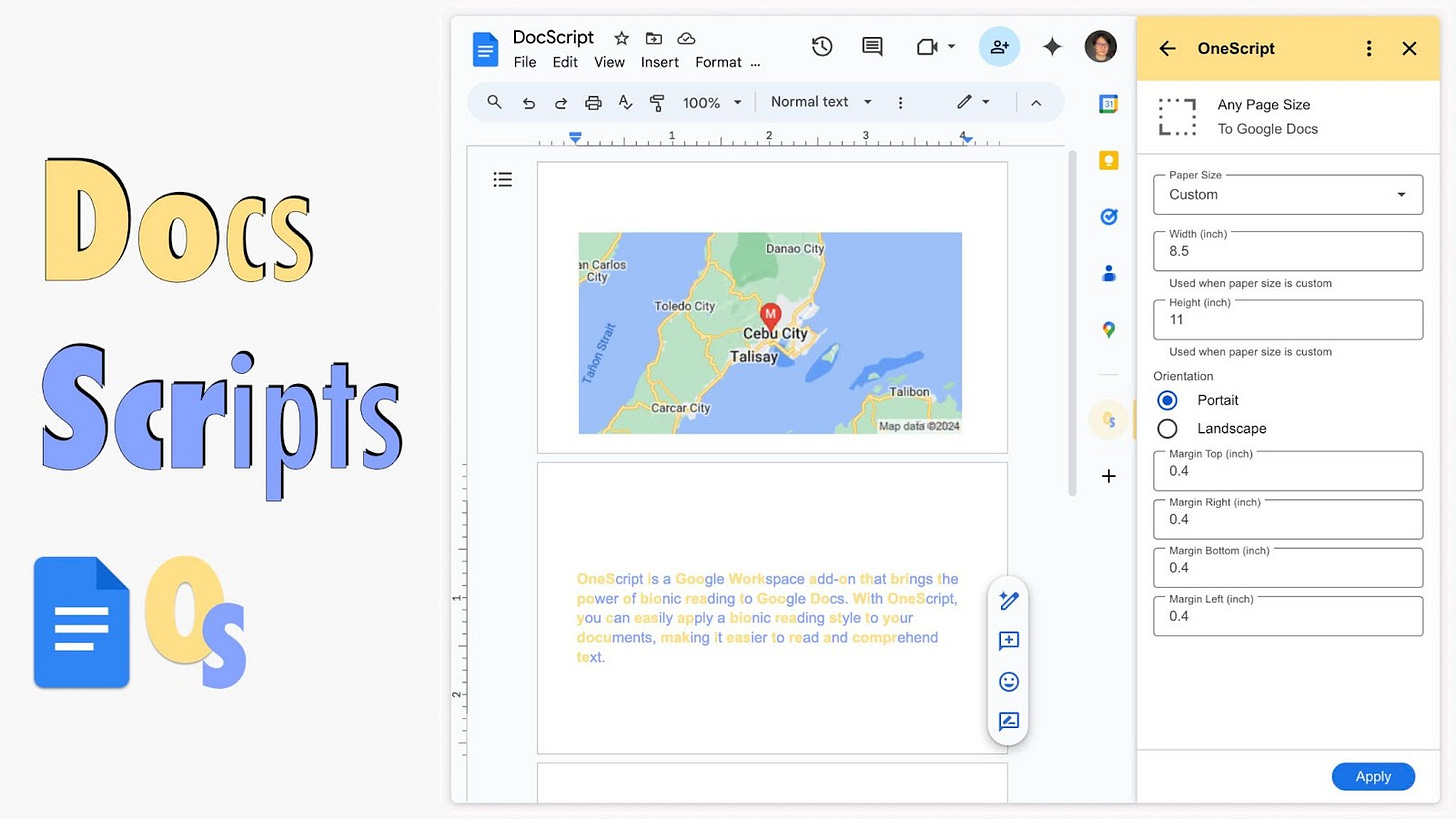Screen dimensions: 1456x819
Task: Open the View menu
Action: [x=609, y=62]
